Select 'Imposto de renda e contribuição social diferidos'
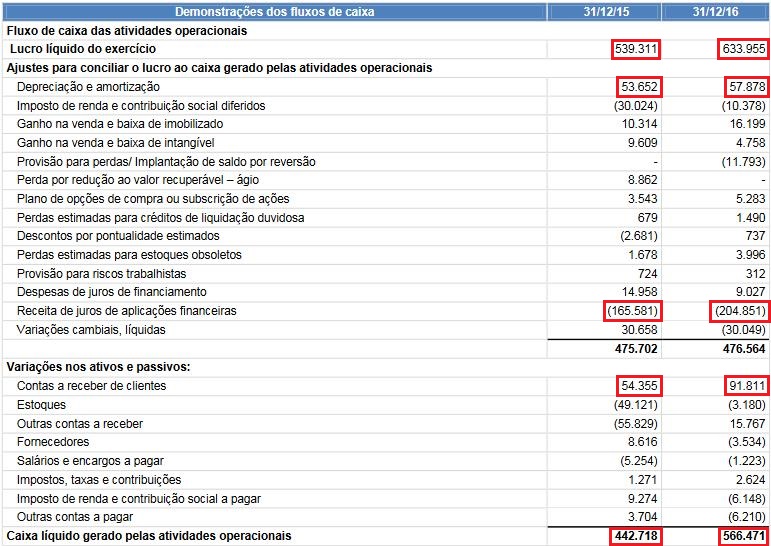This screenshot has height=546, width=771. click(x=141, y=105)
